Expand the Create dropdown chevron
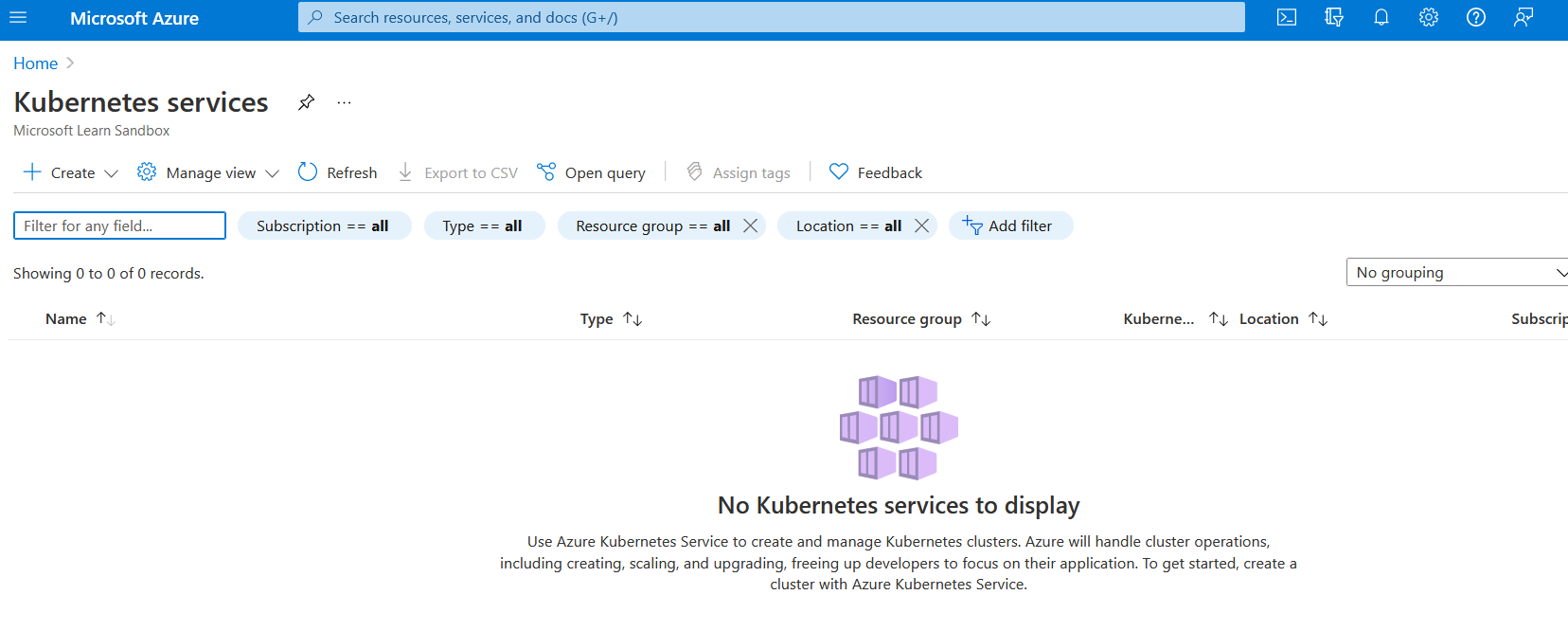 [111, 173]
